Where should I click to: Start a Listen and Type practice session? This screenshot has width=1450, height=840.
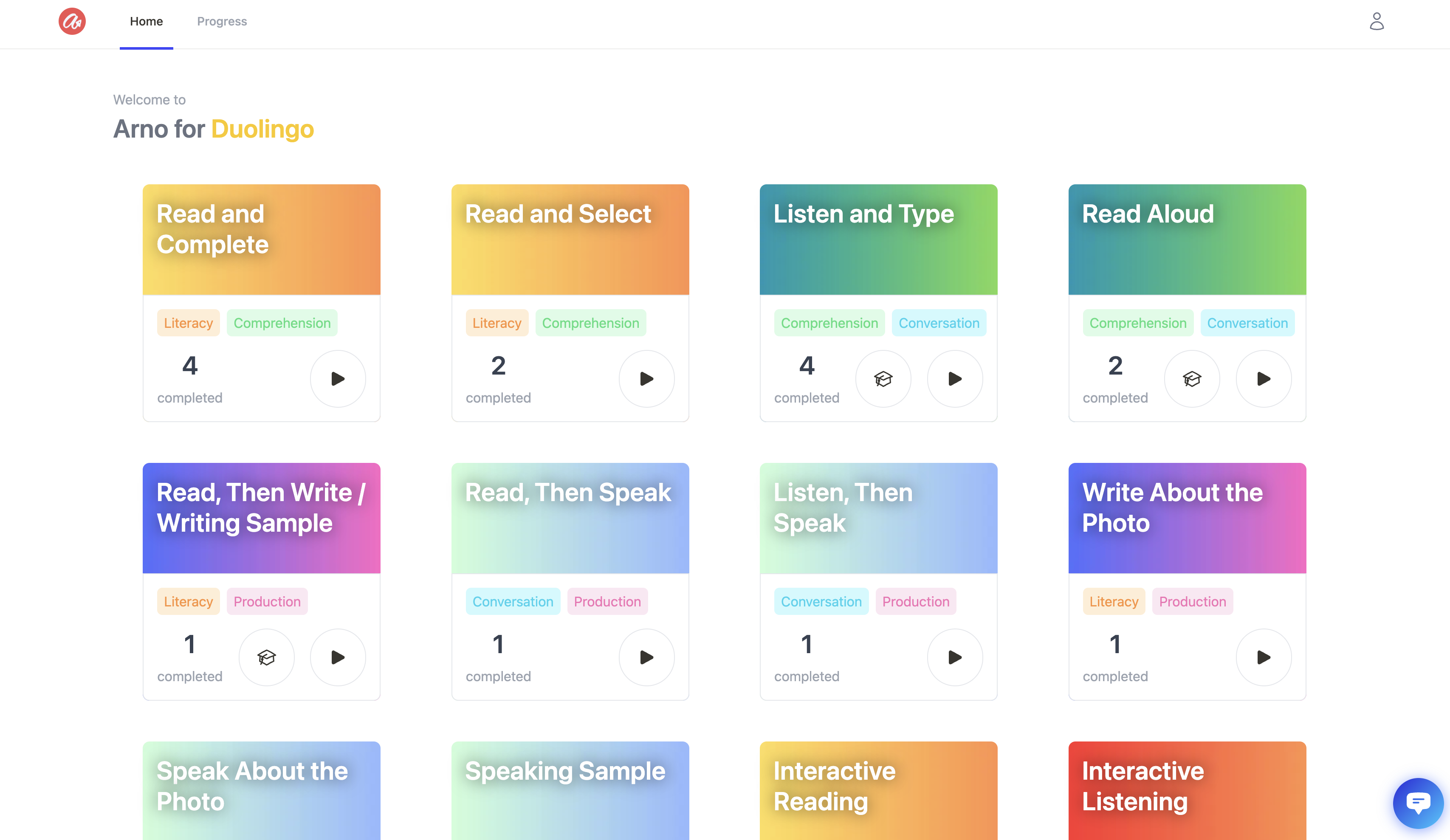[x=955, y=378]
